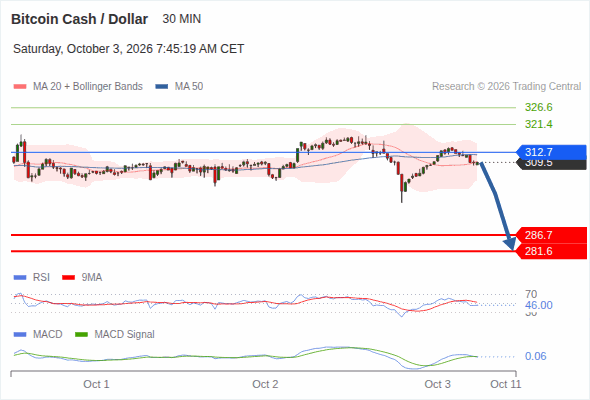Click the MACD Signal legend label
The height and width of the screenshot is (400, 590).
pyautogui.click(x=125, y=335)
